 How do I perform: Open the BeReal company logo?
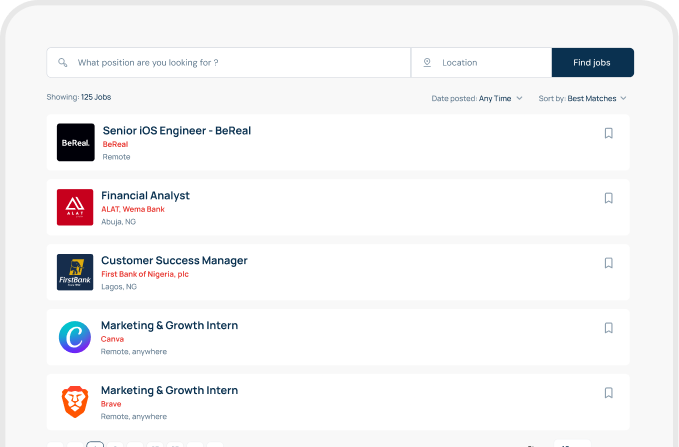(76, 142)
